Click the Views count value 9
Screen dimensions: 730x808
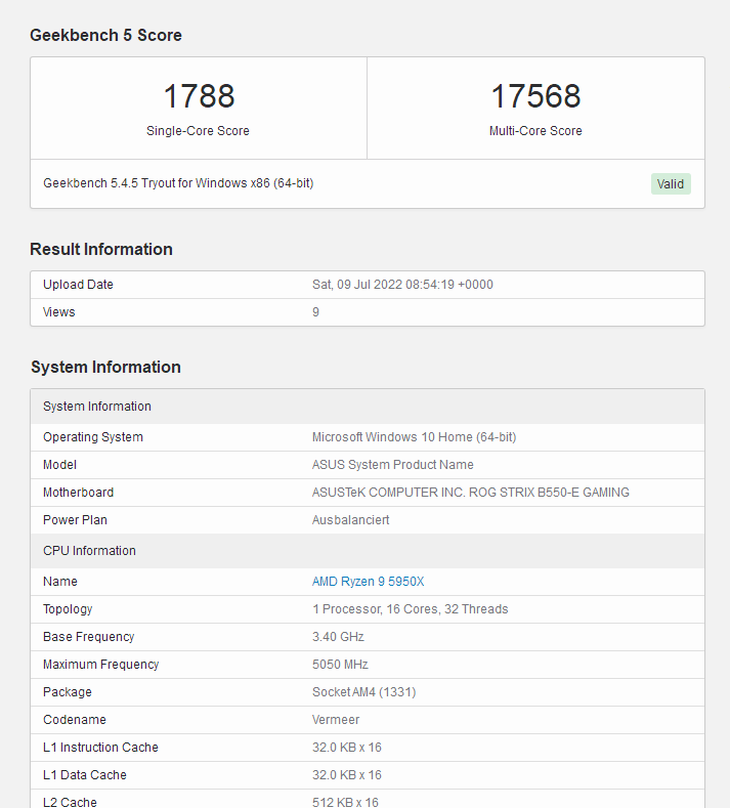tap(316, 312)
